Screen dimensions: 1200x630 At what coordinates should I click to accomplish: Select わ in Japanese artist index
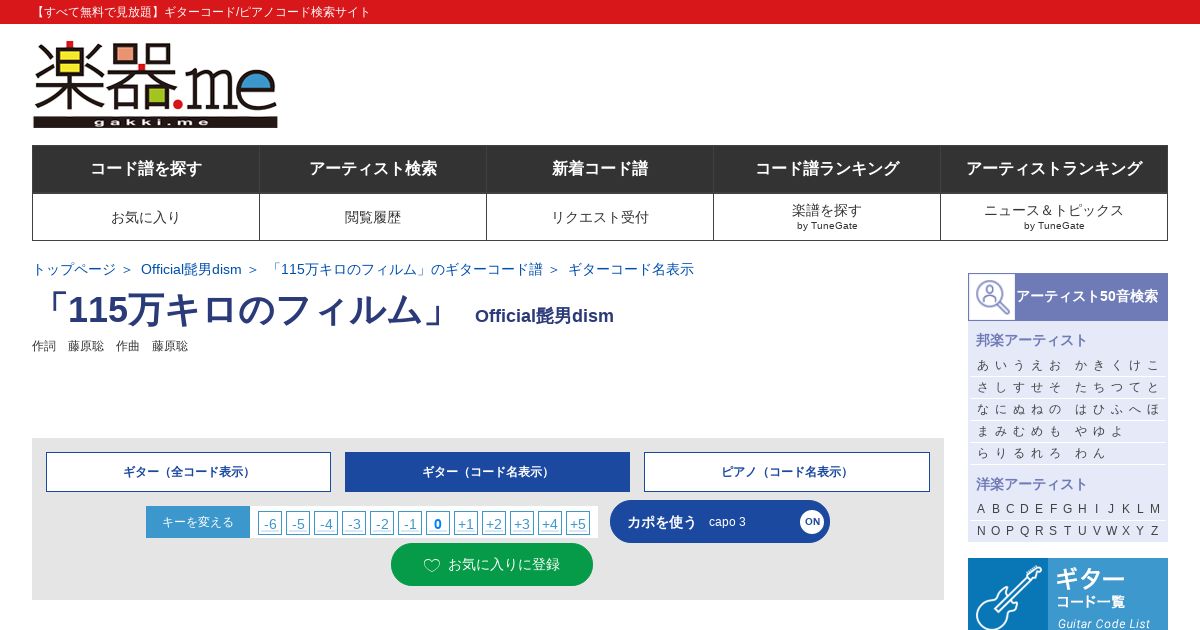pos(1081,453)
